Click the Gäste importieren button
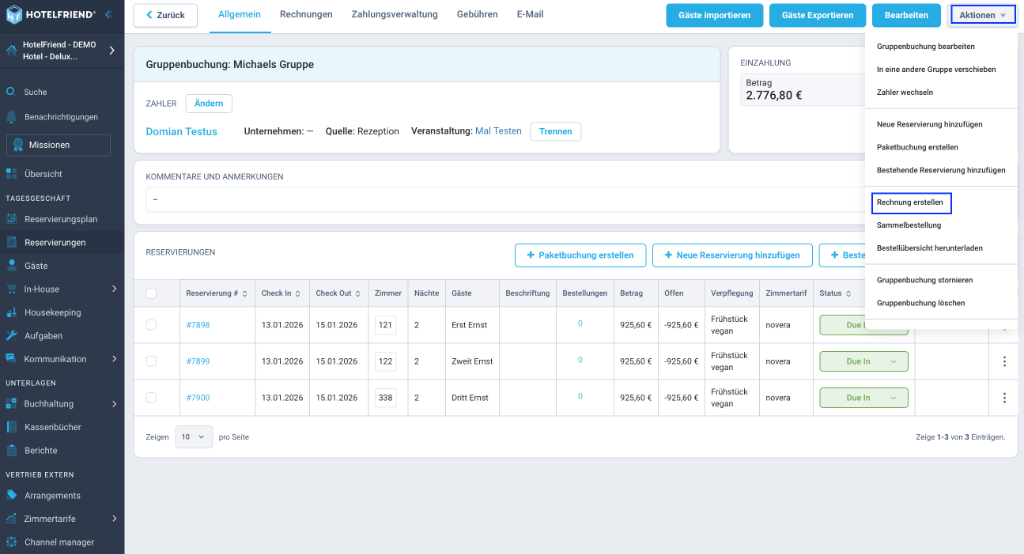Image resolution: width=1024 pixels, height=554 pixels. tap(714, 15)
